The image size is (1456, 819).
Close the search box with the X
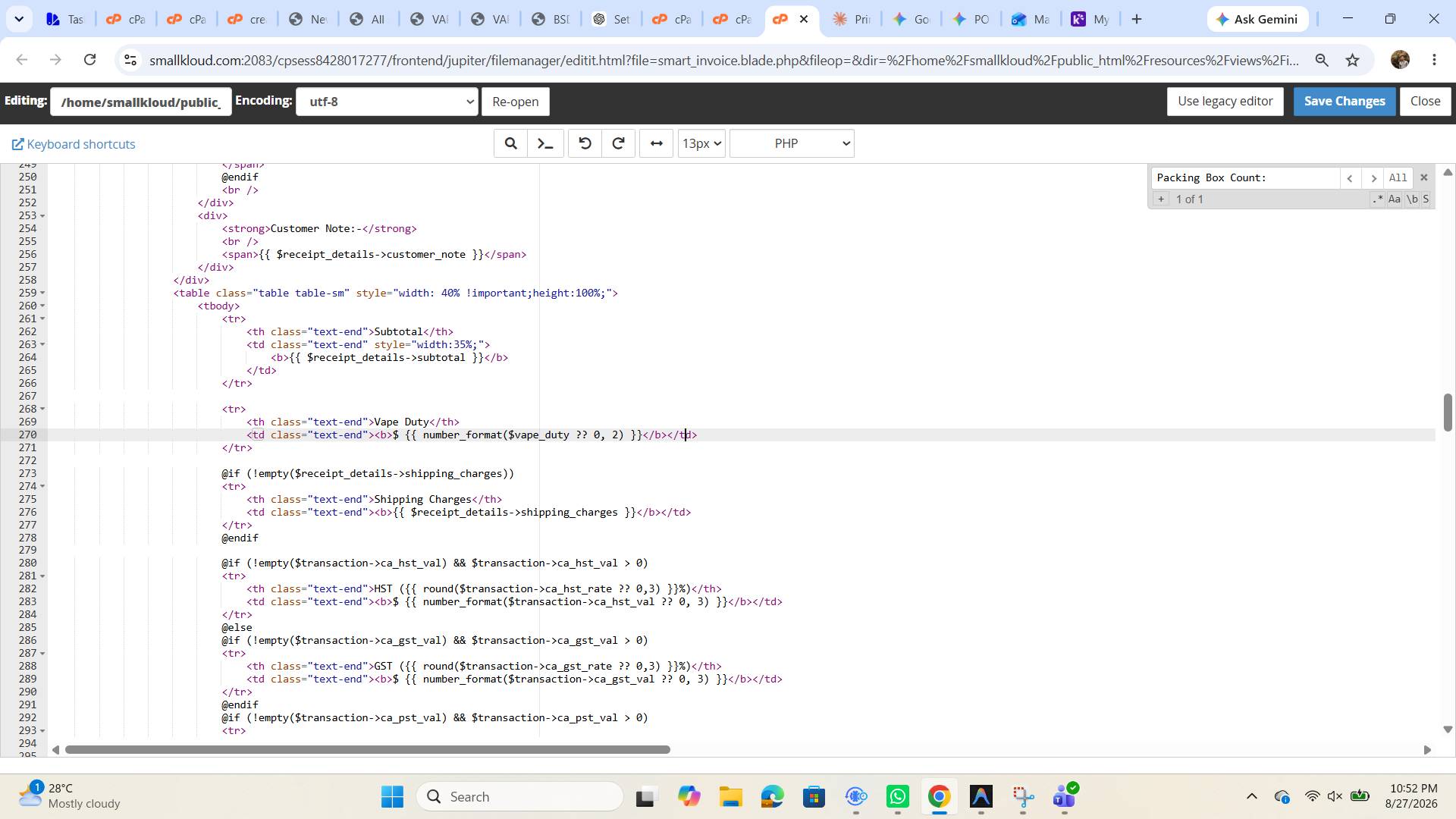[1423, 177]
